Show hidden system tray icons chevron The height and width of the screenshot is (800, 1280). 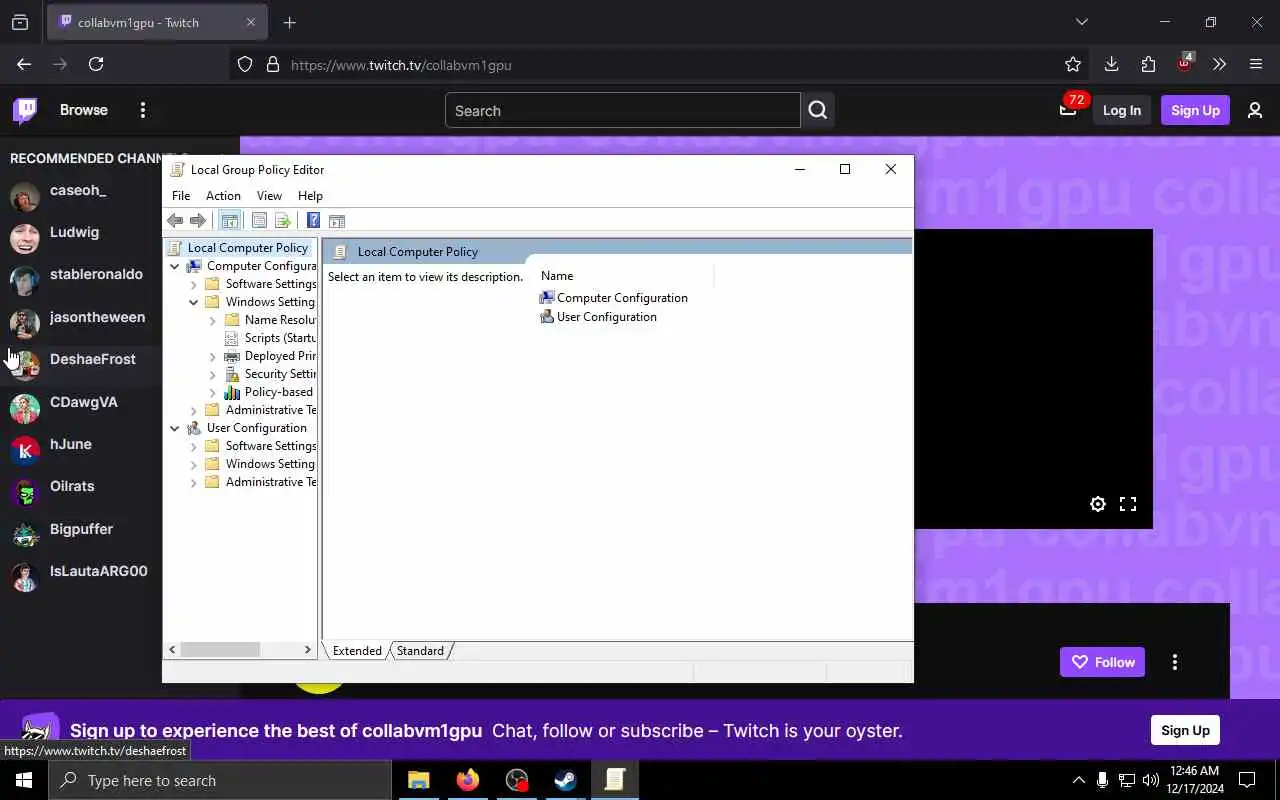click(1078, 780)
